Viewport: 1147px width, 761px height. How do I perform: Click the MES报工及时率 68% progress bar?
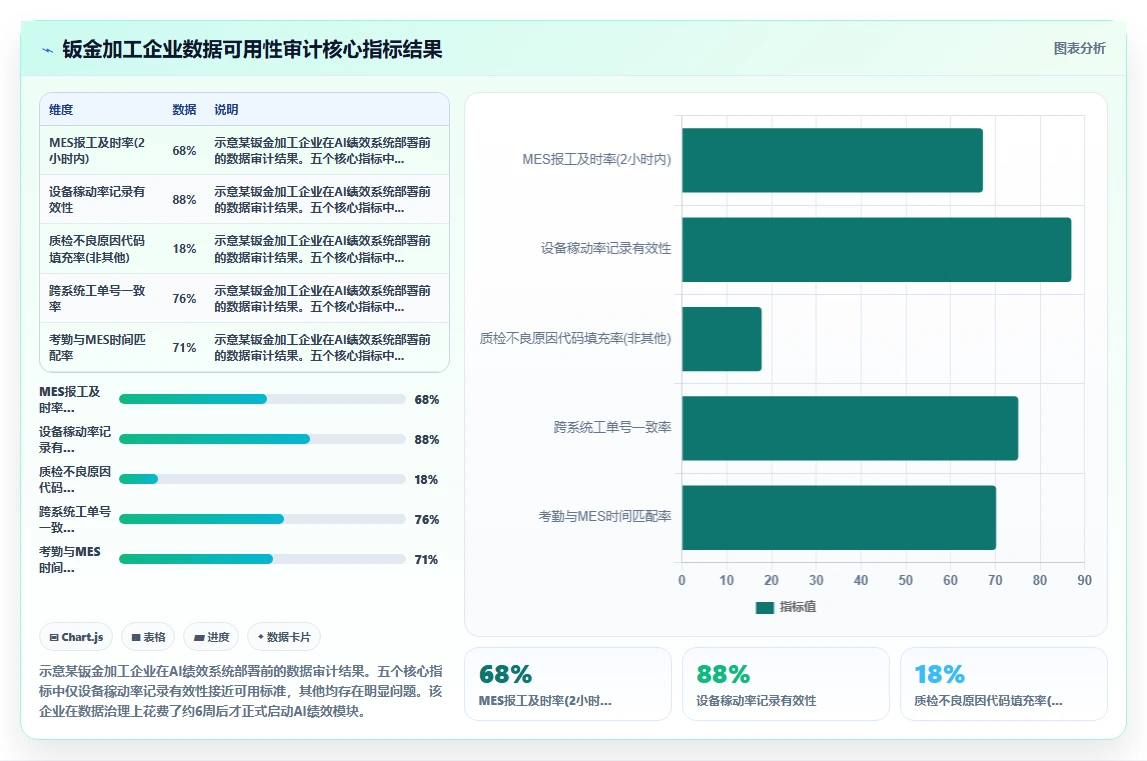(x=263, y=399)
